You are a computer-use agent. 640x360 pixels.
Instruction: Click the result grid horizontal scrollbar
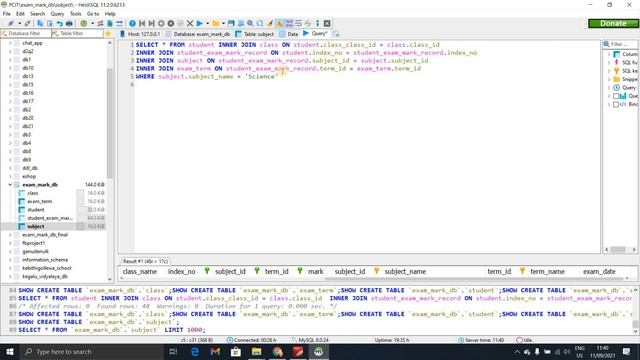[x=476, y=279]
